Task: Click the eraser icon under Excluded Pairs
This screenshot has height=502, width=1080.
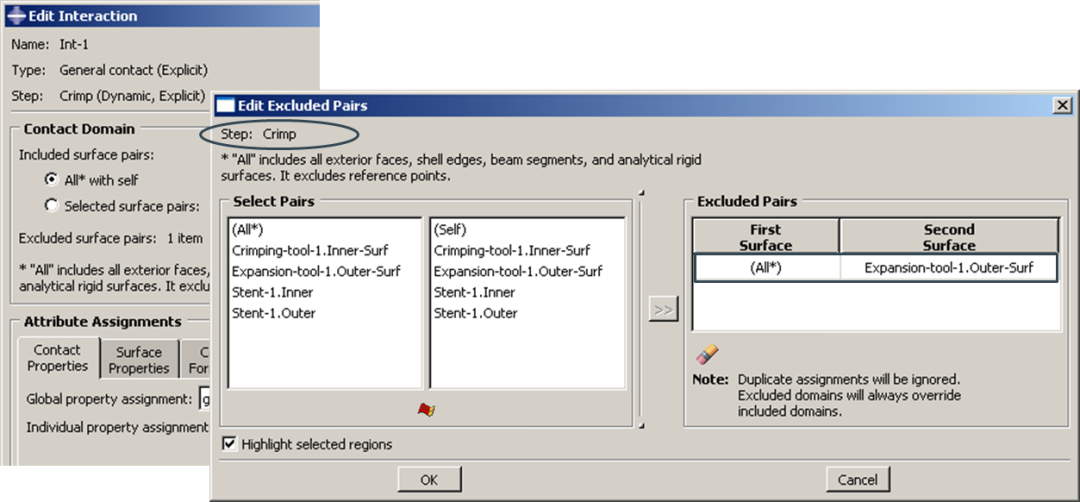Action: 707,355
